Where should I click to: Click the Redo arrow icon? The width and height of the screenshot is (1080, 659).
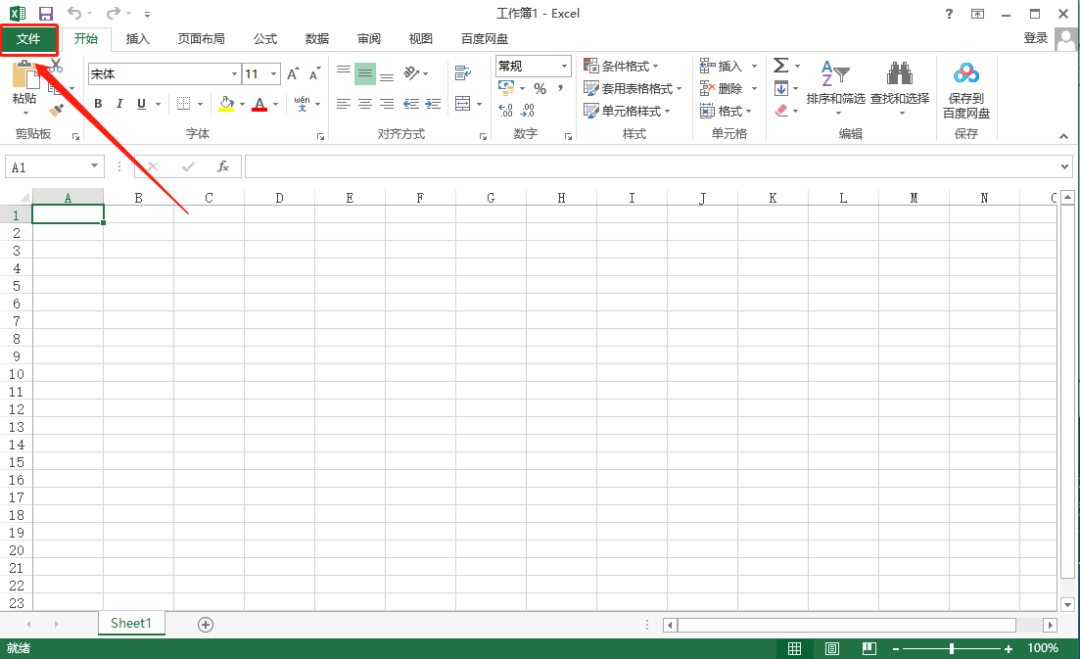pyautogui.click(x=113, y=13)
